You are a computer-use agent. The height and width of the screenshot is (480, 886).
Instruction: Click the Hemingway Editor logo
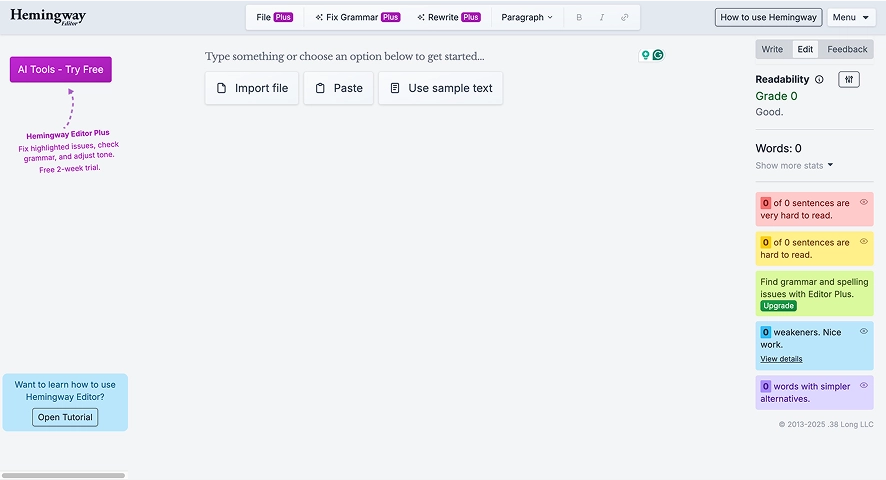48,17
